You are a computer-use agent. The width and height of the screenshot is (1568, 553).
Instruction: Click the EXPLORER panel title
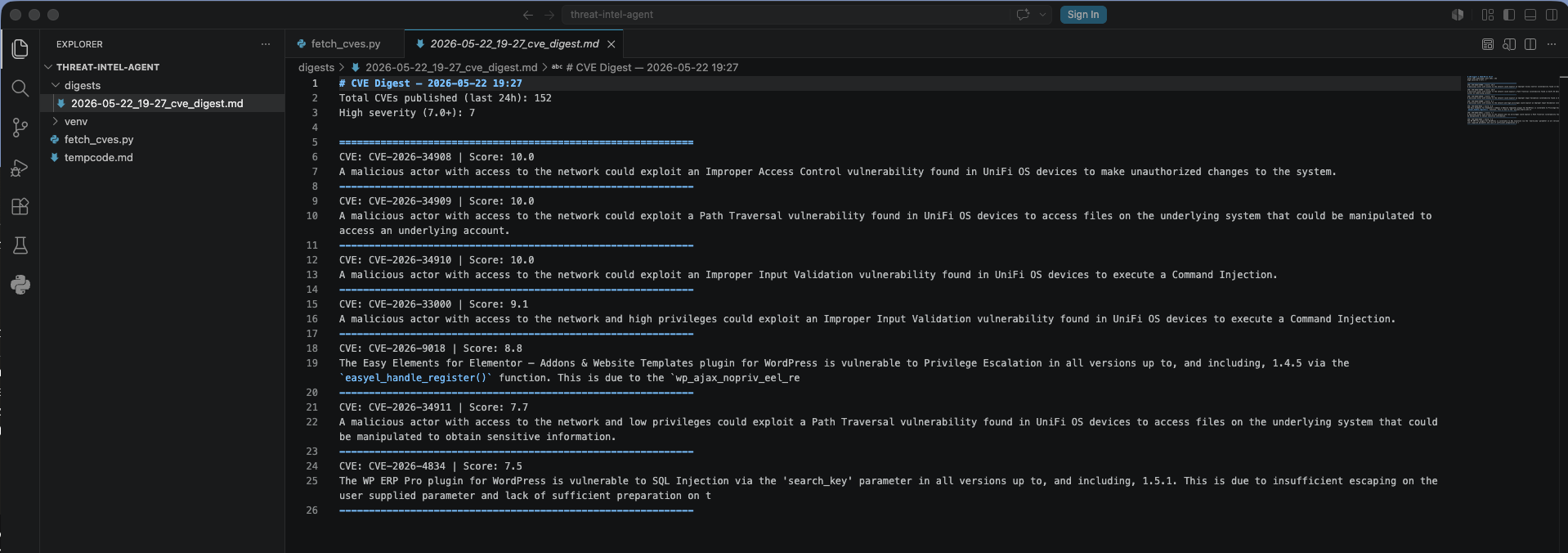pos(79,44)
